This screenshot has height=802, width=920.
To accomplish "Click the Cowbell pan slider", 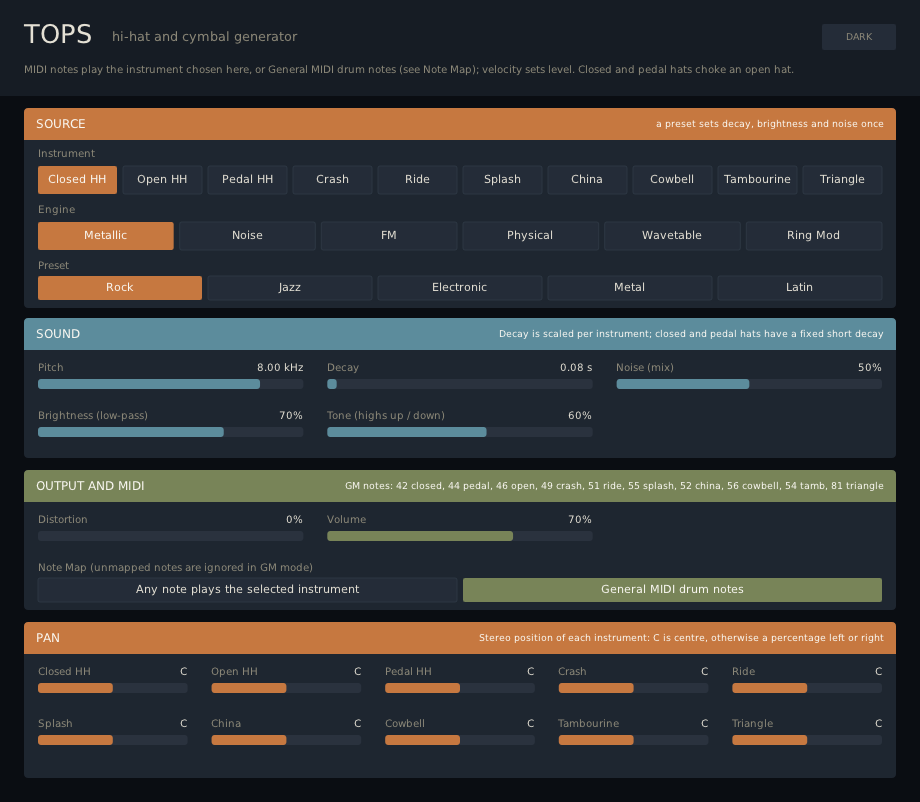I will [x=460, y=740].
